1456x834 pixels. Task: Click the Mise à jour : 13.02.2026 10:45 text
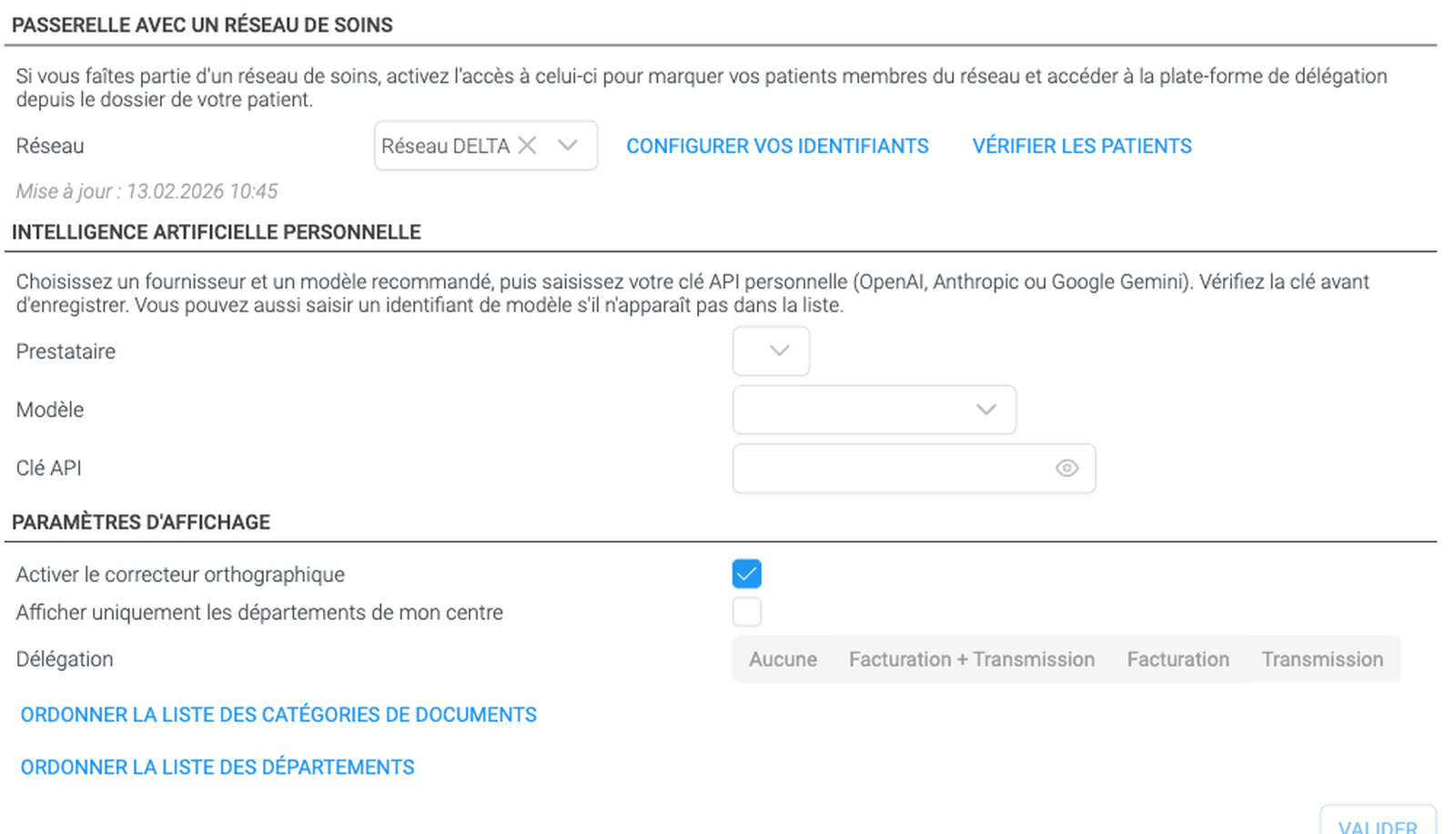click(x=147, y=191)
